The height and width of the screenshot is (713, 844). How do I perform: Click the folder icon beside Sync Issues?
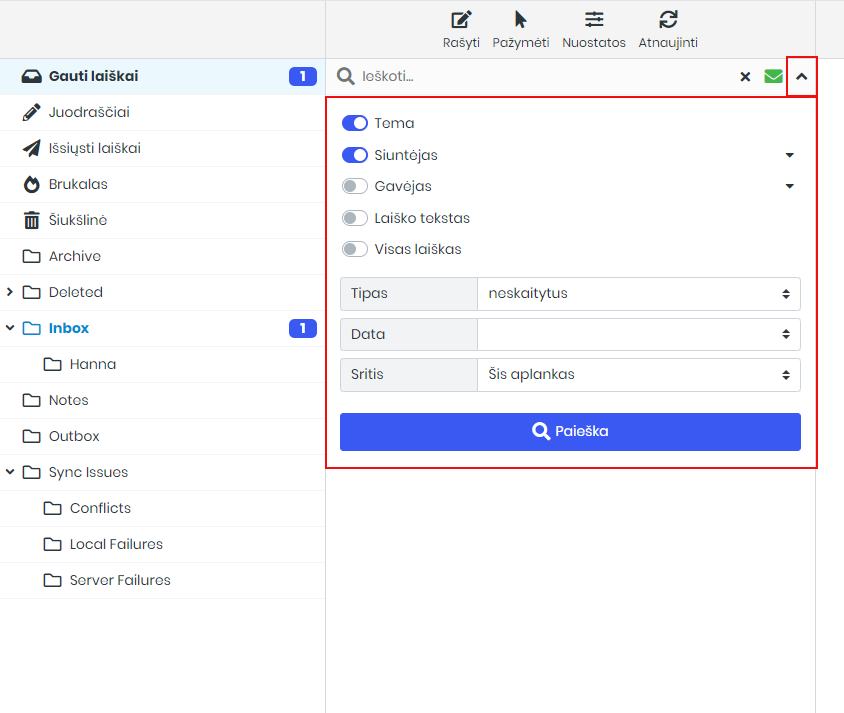31,473
